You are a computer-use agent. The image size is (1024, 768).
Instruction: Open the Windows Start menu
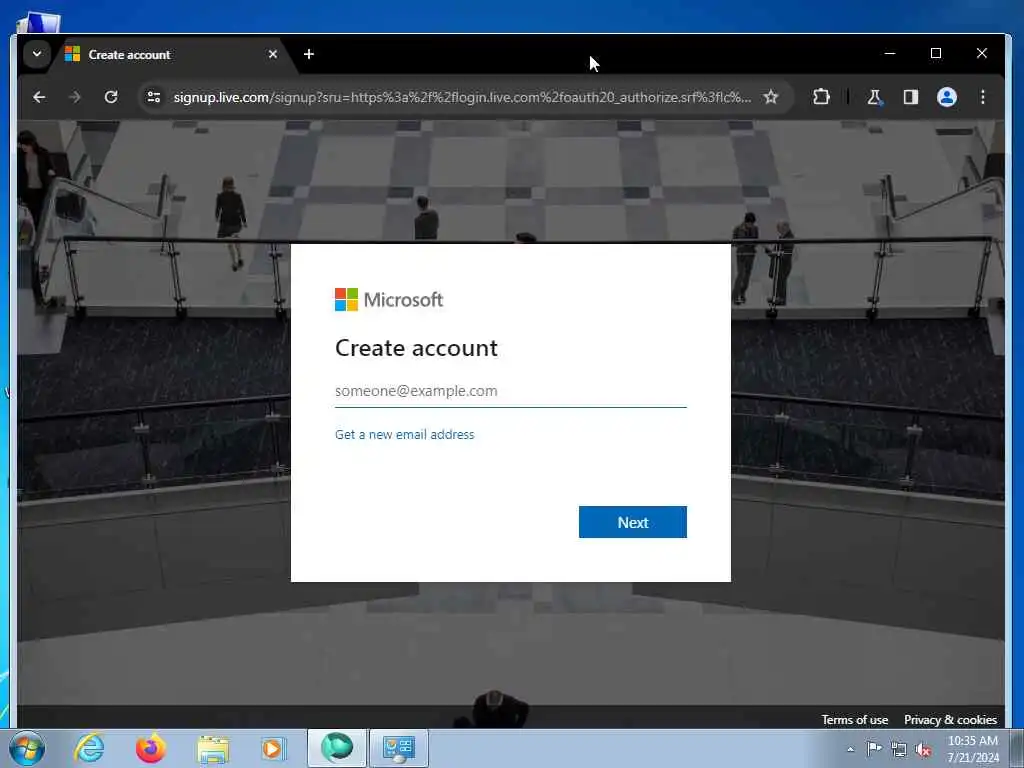coord(27,748)
